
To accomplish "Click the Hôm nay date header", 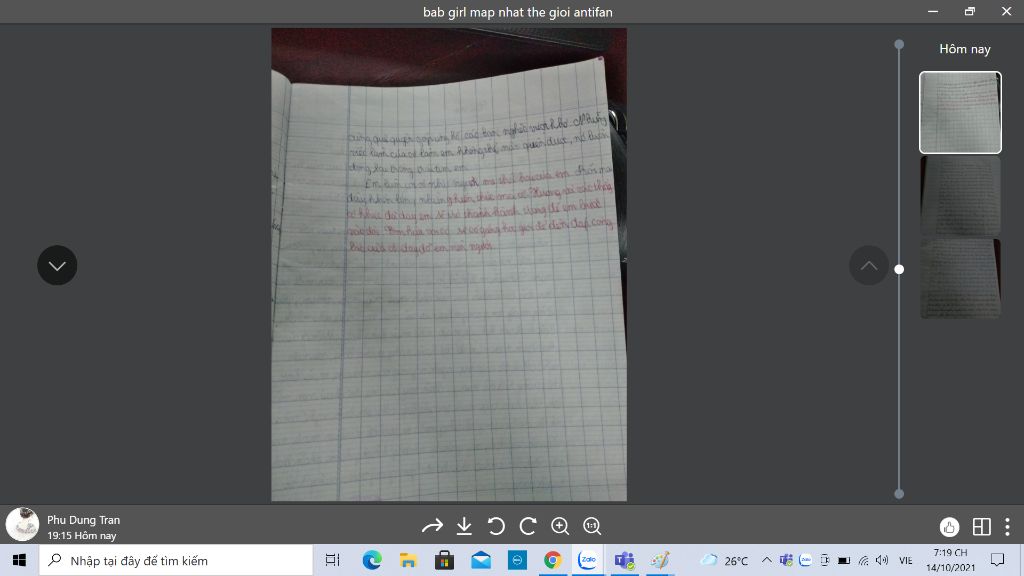I will click(x=965, y=49).
